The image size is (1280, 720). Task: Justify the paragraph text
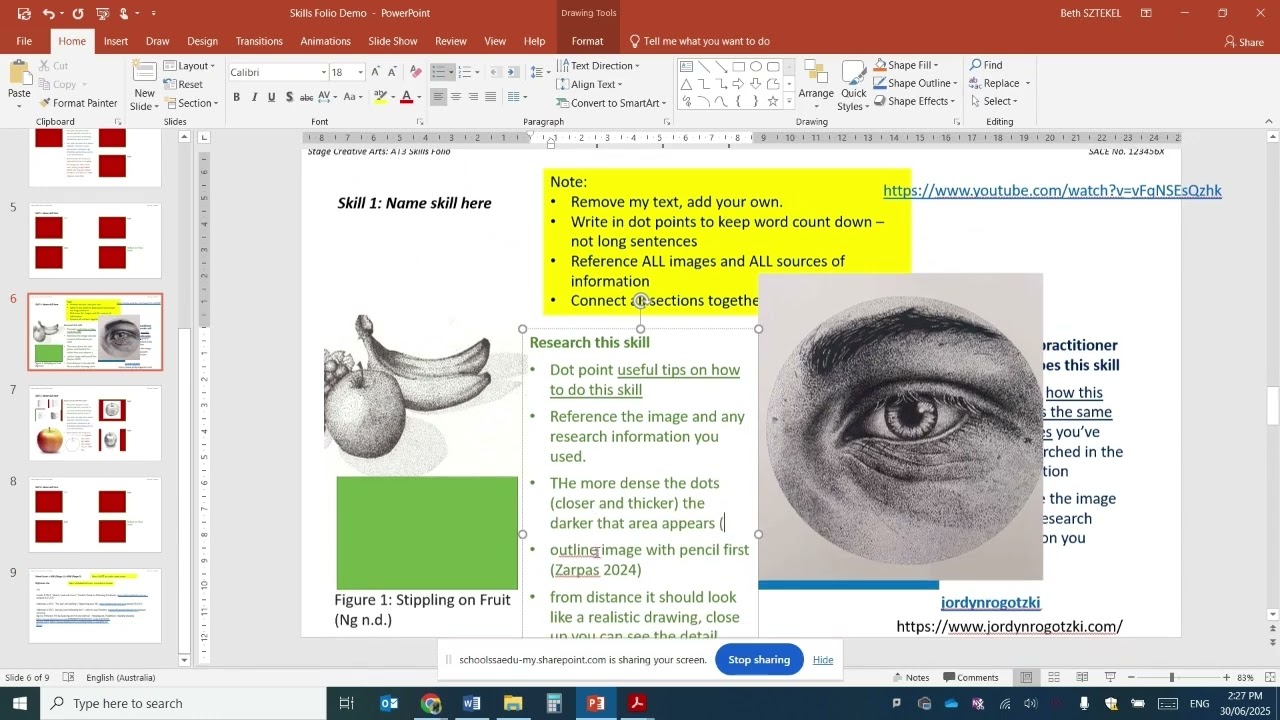(x=490, y=97)
